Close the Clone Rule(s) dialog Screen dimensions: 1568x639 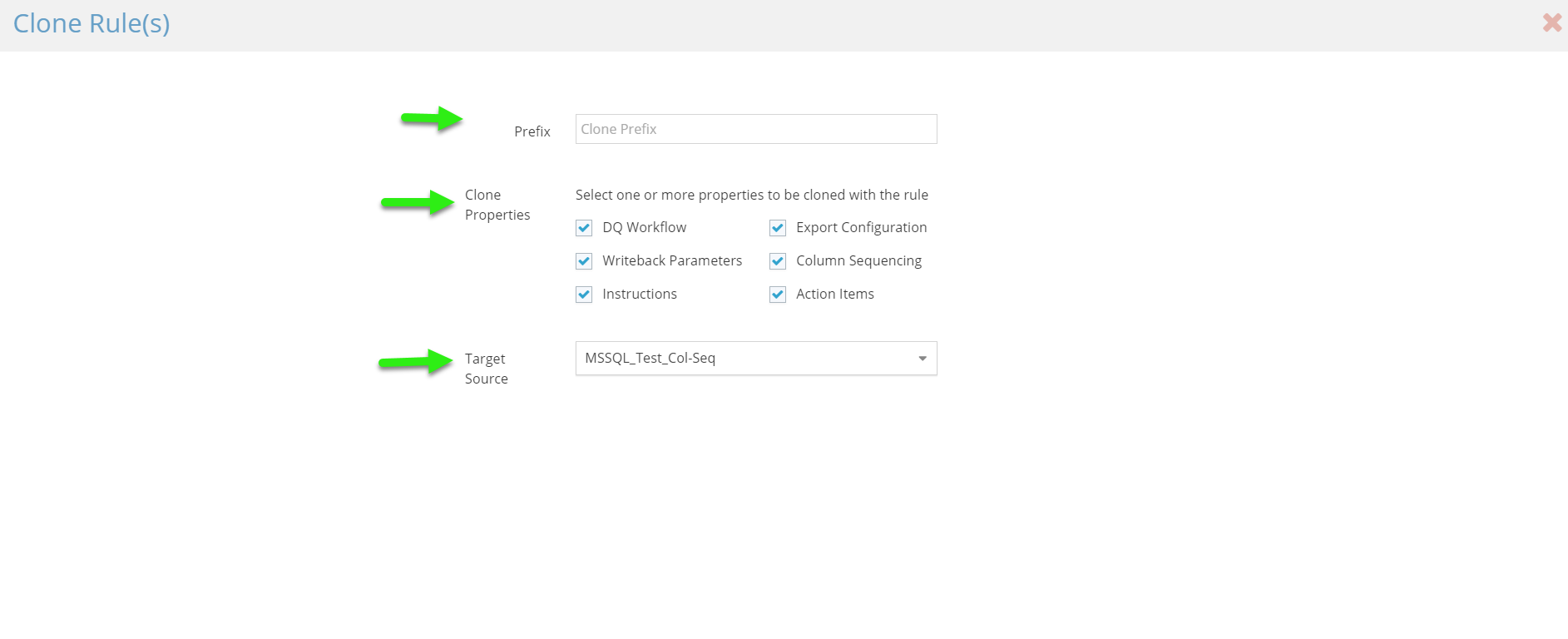click(1551, 22)
